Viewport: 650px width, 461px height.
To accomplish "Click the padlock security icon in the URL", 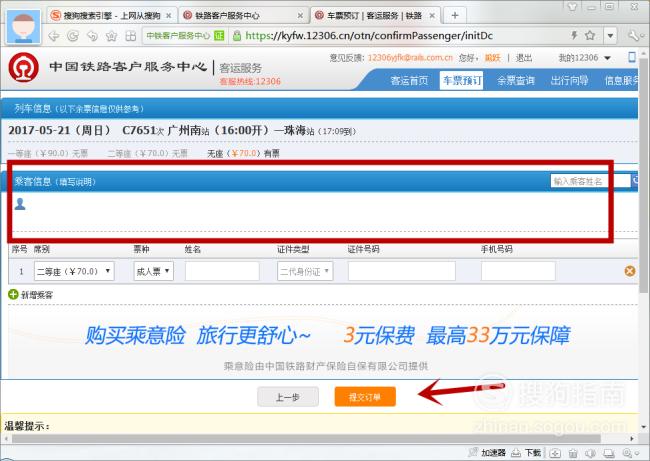I will pyautogui.click(x=237, y=36).
